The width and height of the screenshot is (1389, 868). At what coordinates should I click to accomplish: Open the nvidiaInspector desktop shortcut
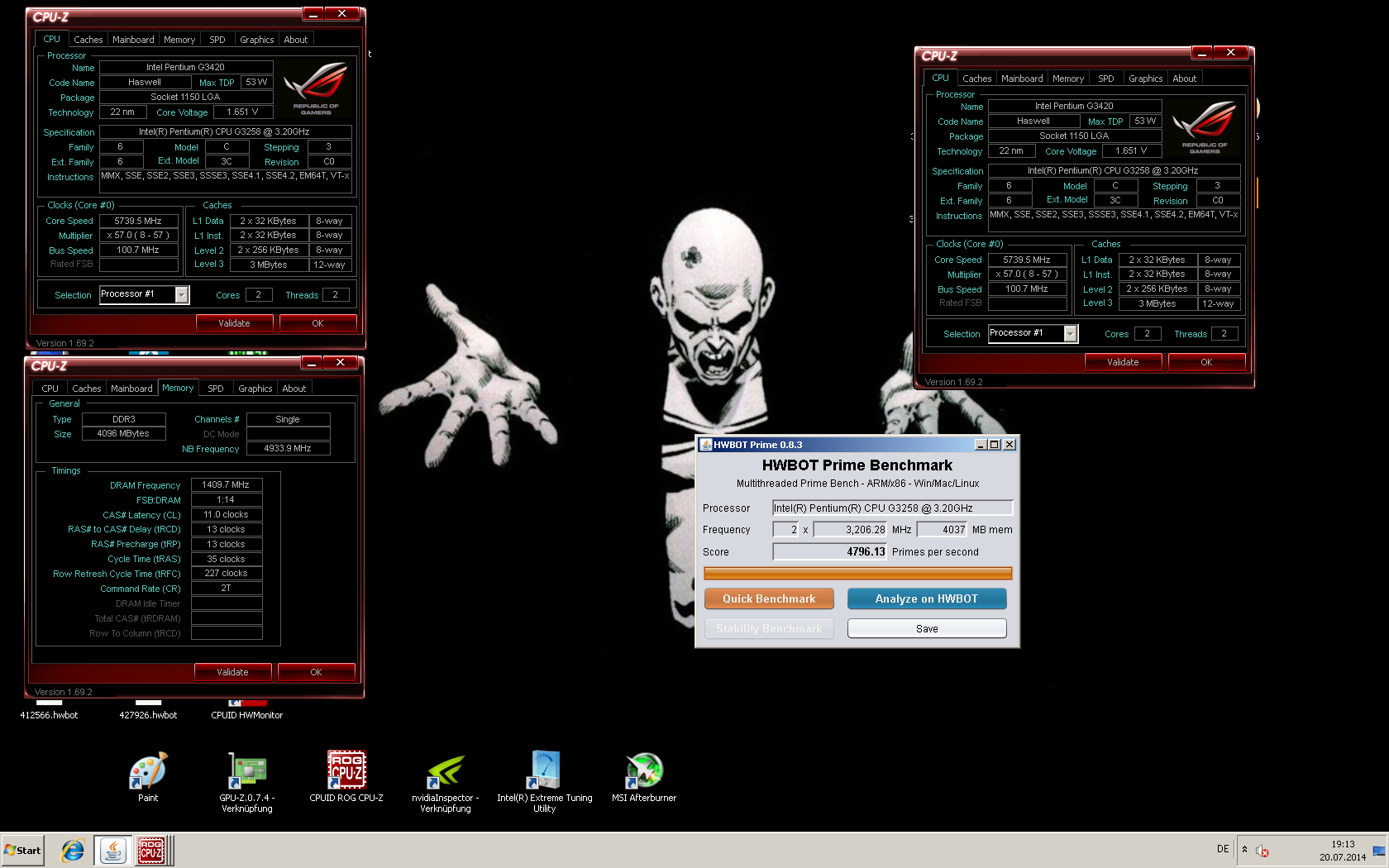pos(446,782)
